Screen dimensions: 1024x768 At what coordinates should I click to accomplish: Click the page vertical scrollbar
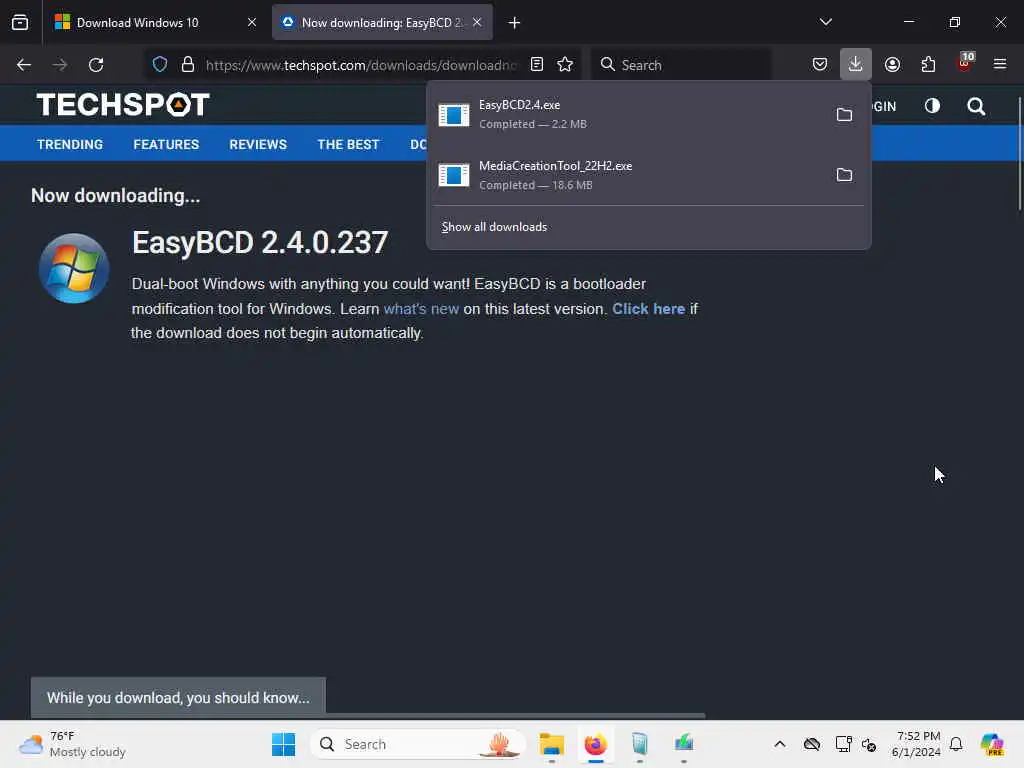tap(1019, 153)
